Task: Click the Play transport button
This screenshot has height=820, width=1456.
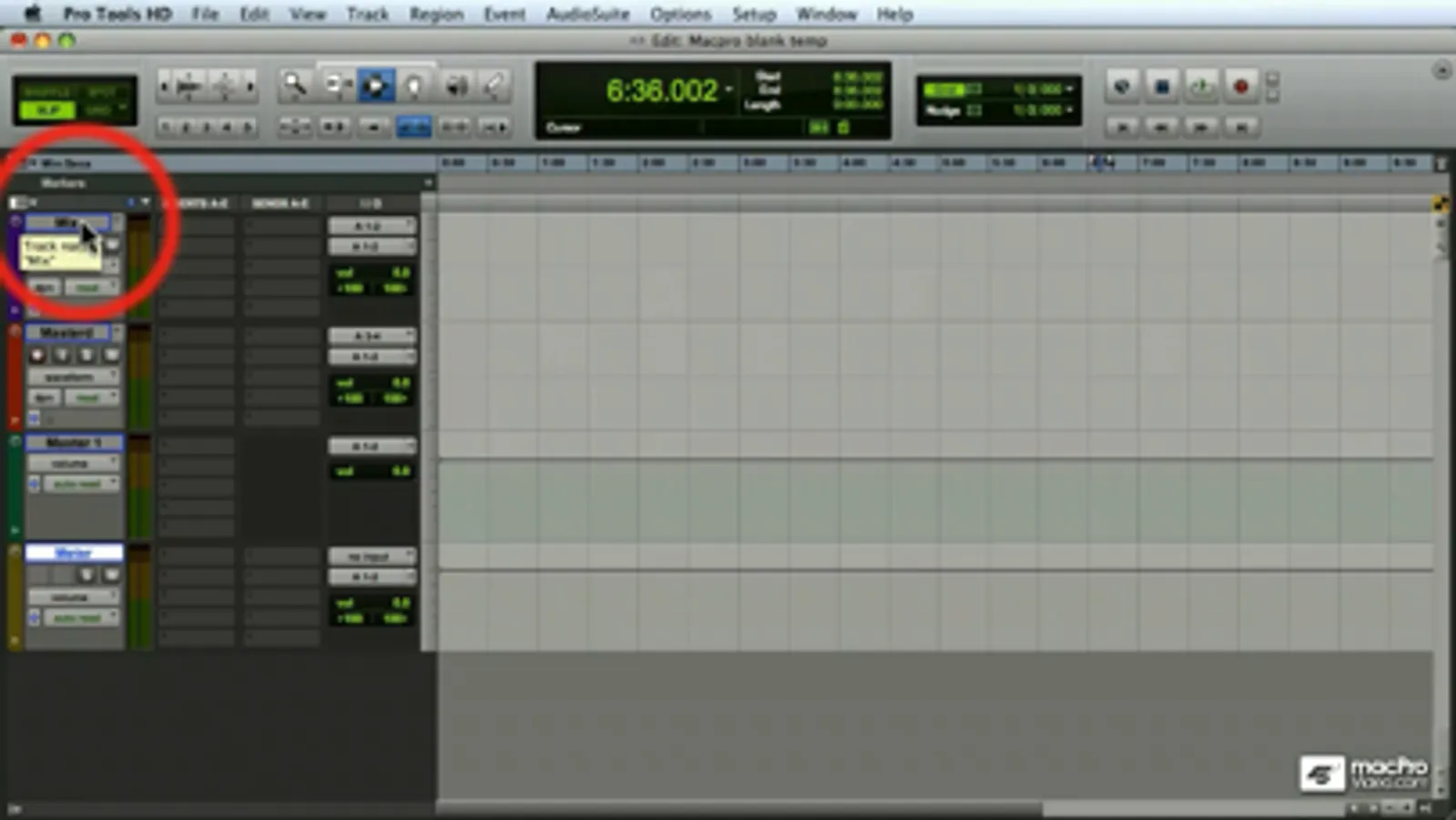Action: pos(1201,87)
